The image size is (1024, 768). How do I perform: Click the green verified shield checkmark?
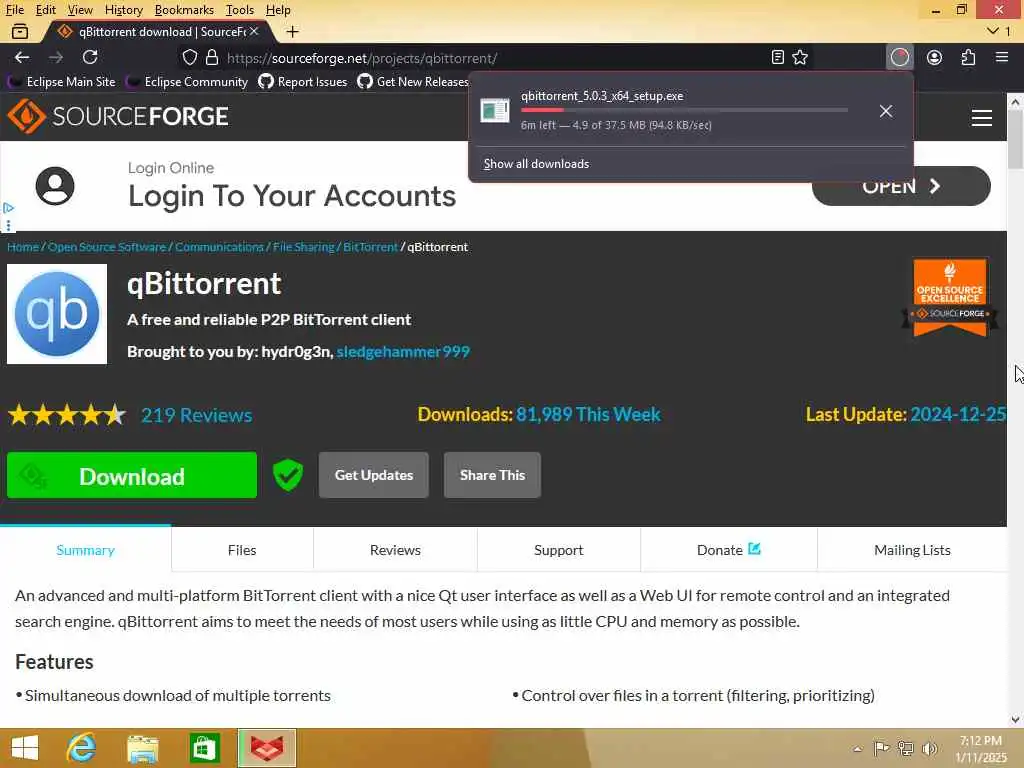pos(288,475)
